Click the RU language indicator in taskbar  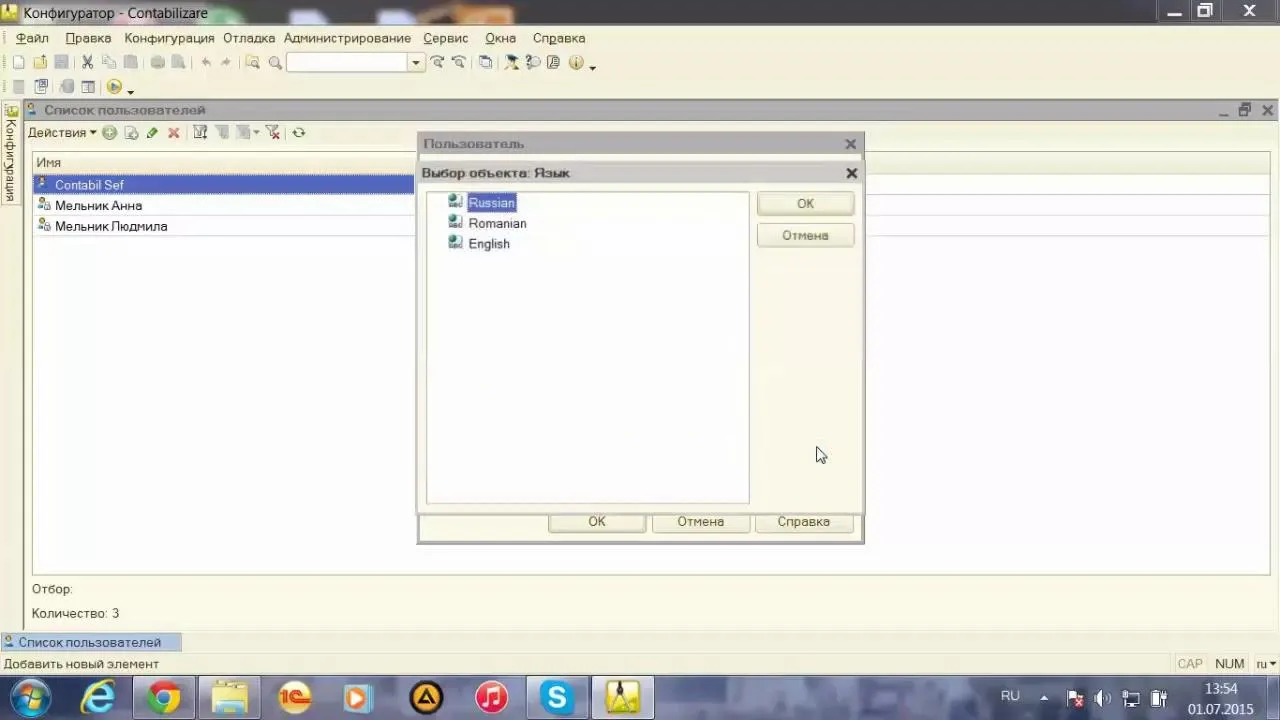pos(1010,696)
